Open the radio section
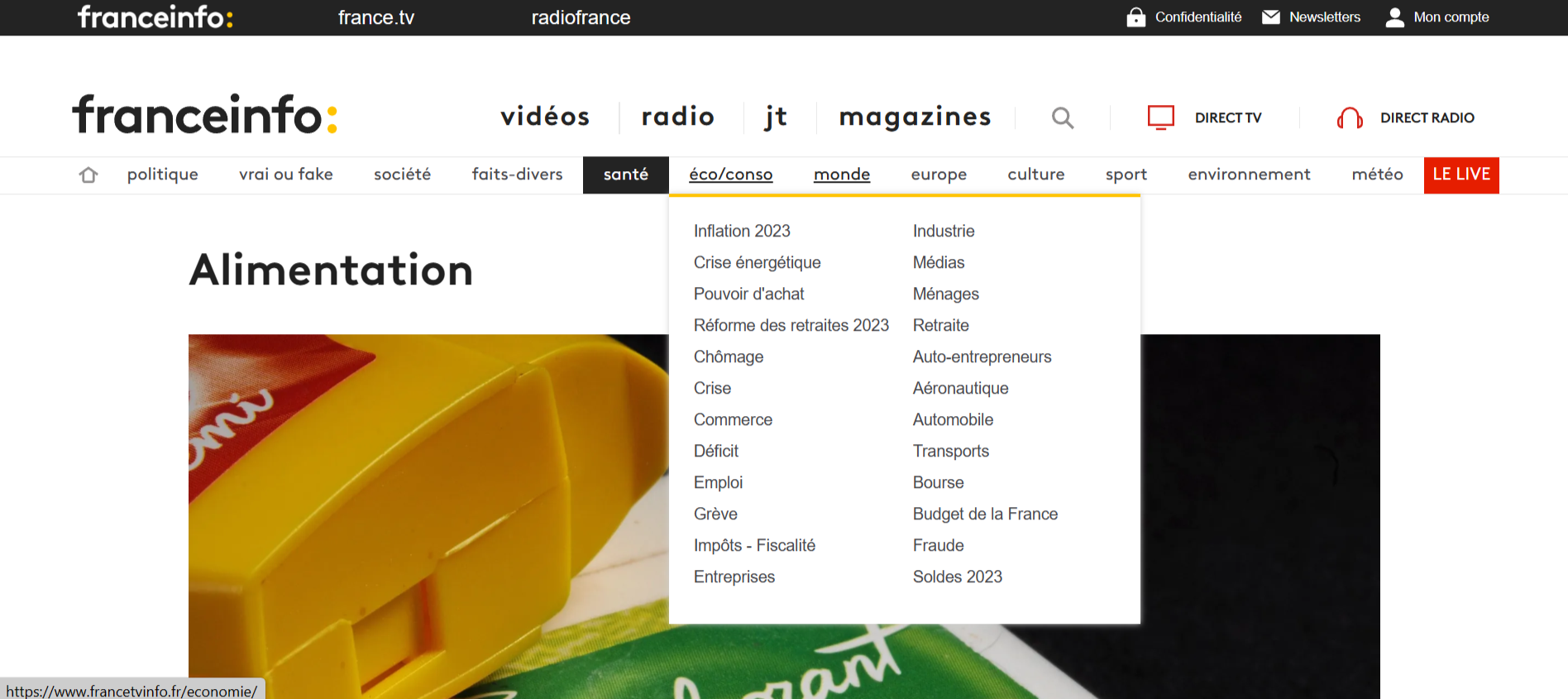Image resolution: width=1568 pixels, height=699 pixels. pyautogui.click(x=678, y=117)
